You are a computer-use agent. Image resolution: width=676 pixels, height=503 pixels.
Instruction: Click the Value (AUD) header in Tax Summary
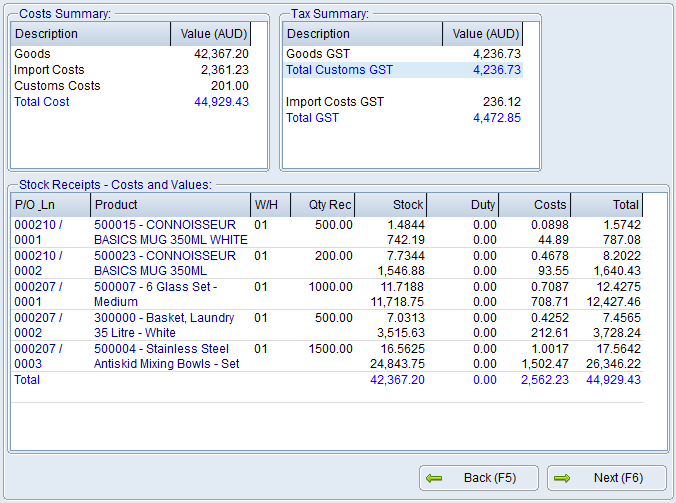point(485,34)
